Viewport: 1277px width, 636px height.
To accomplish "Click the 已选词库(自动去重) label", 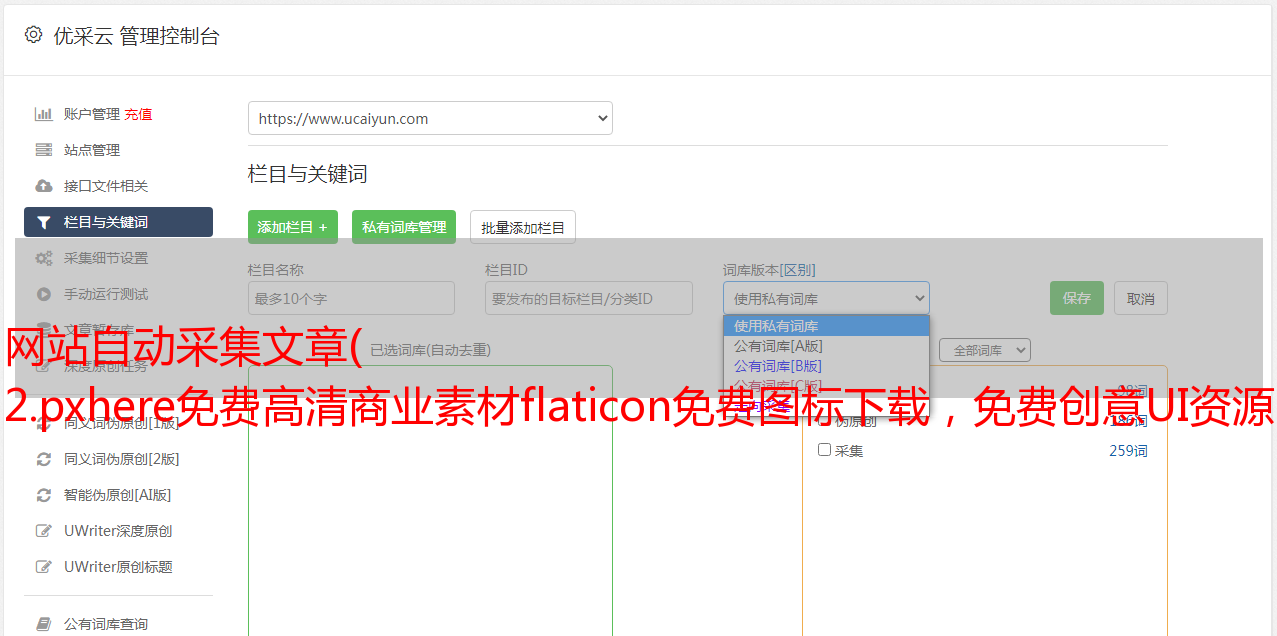I will pos(430,350).
